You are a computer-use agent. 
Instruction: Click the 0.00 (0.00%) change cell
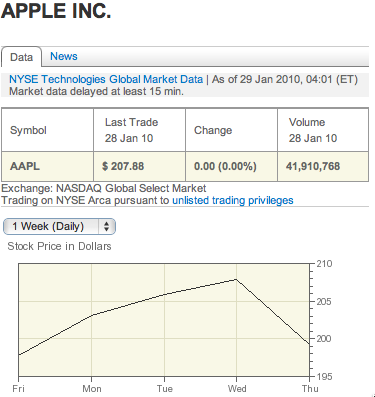[231, 166]
